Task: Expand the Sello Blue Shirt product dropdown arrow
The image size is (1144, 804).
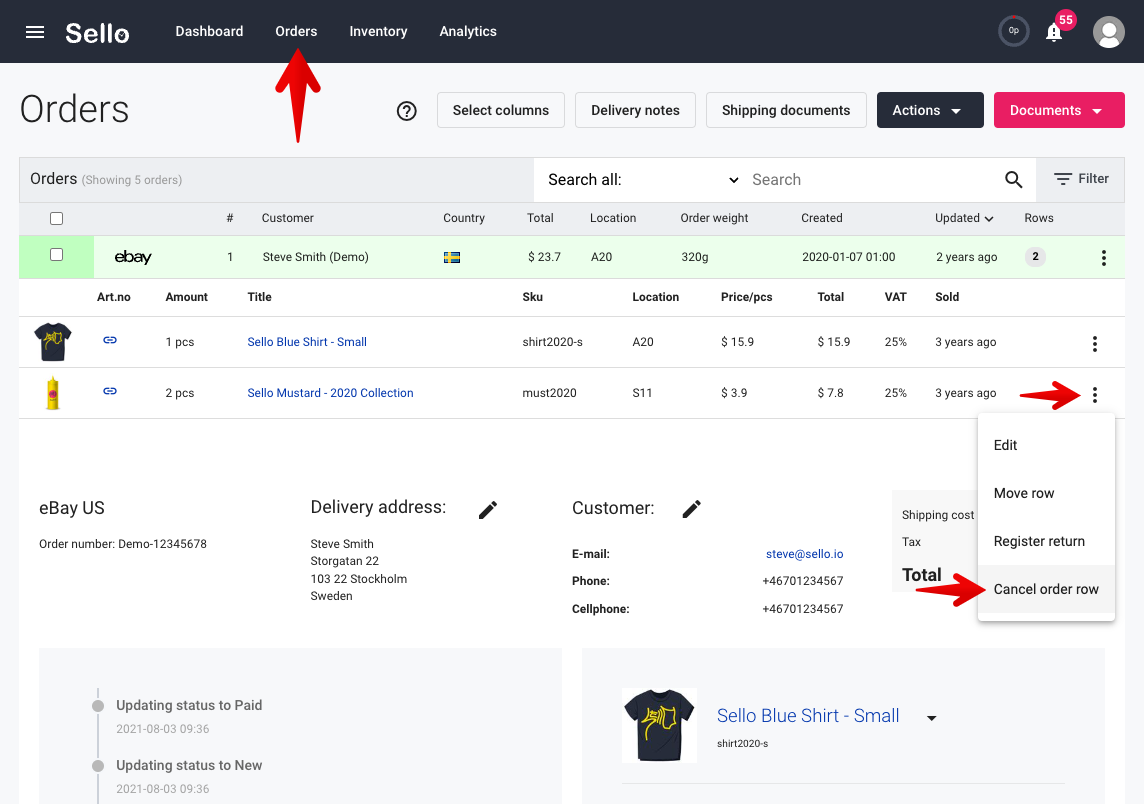Action: click(931, 718)
